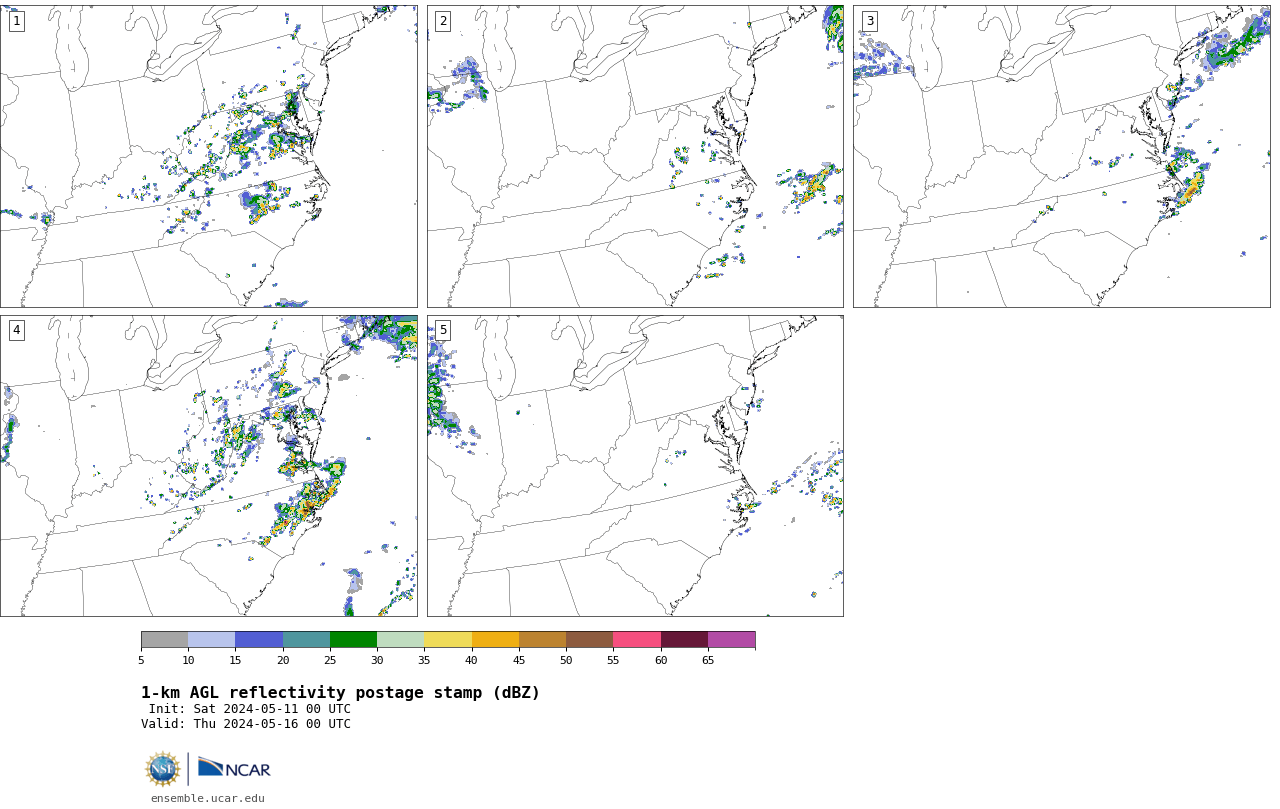Open ensemble member 2 reflectivity map
This screenshot has height=809, width=1280.
(635, 156)
